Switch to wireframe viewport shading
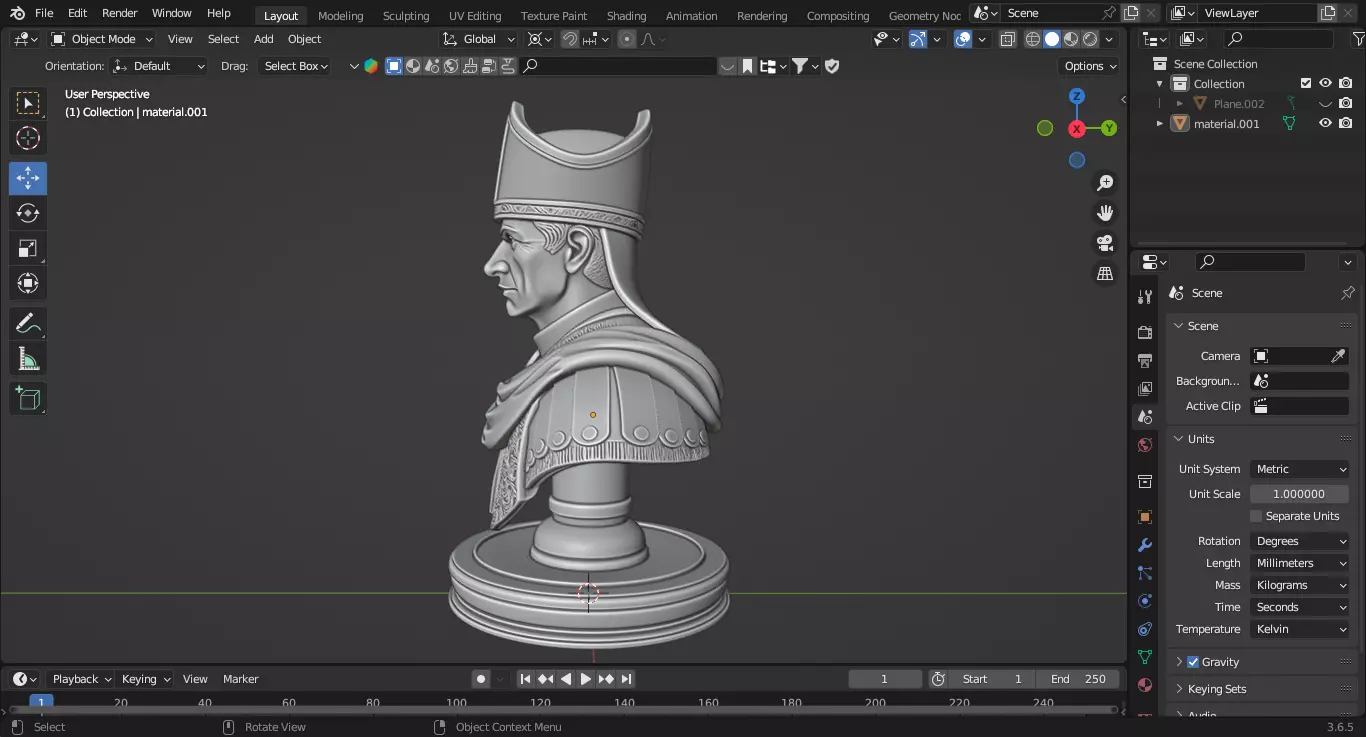1366x737 pixels. pyautogui.click(x=1033, y=39)
